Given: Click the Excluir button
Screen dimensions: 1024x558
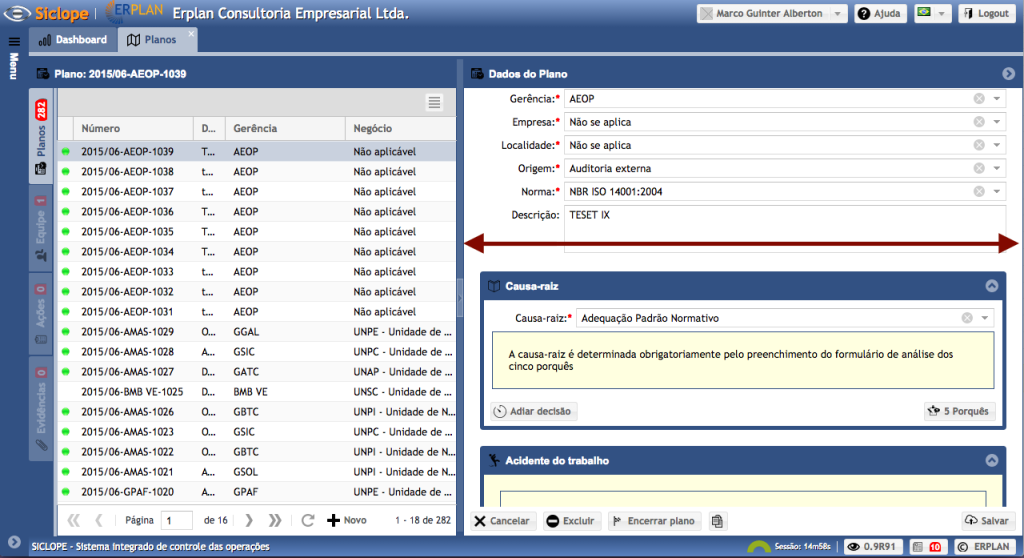Looking at the screenshot, I should click(x=570, y=521).
